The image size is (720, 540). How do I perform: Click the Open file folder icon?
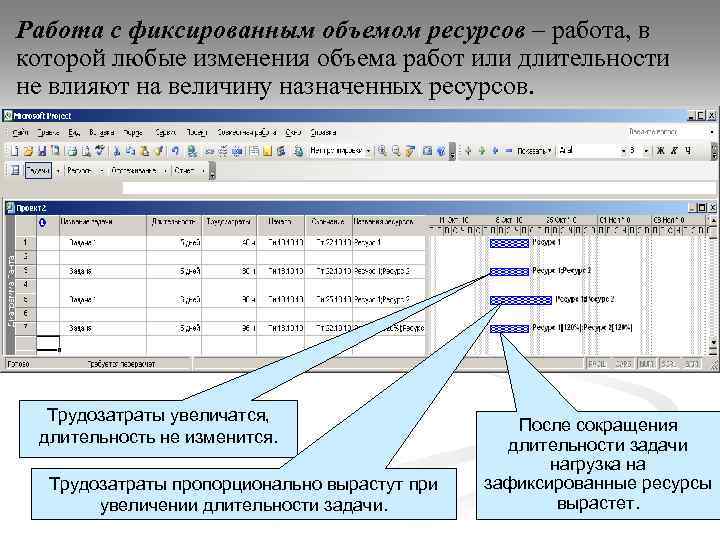[x=28, y=151]
